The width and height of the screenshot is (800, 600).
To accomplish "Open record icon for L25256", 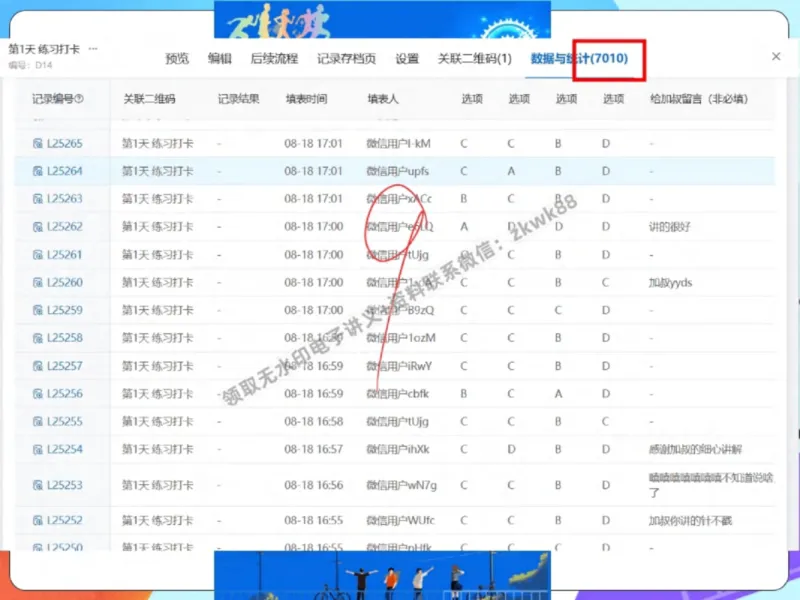I will pyautogui.click(x=38, y=393).
